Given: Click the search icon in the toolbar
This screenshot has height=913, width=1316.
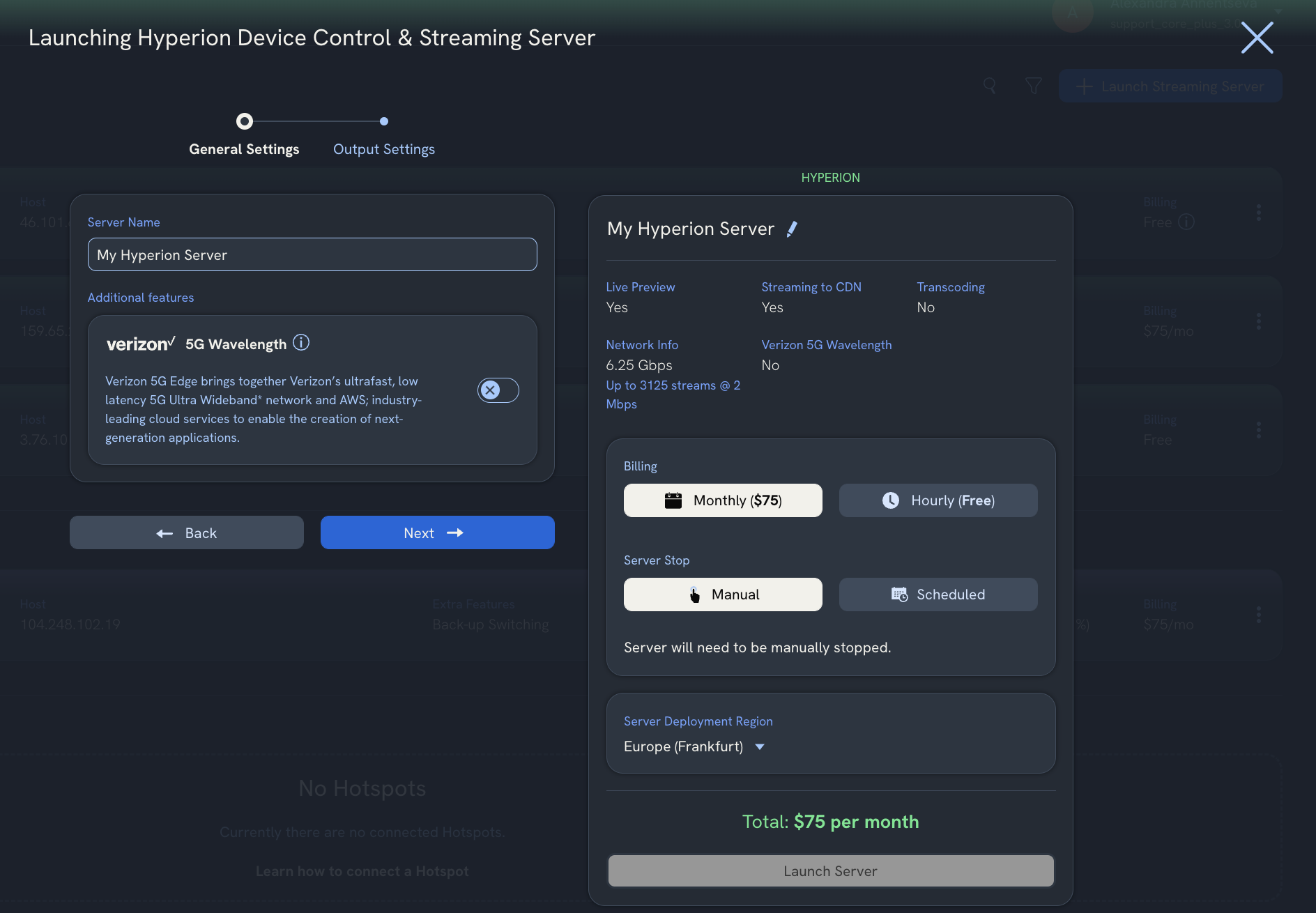Looking at the screenshot, I should tap(989, 86).
